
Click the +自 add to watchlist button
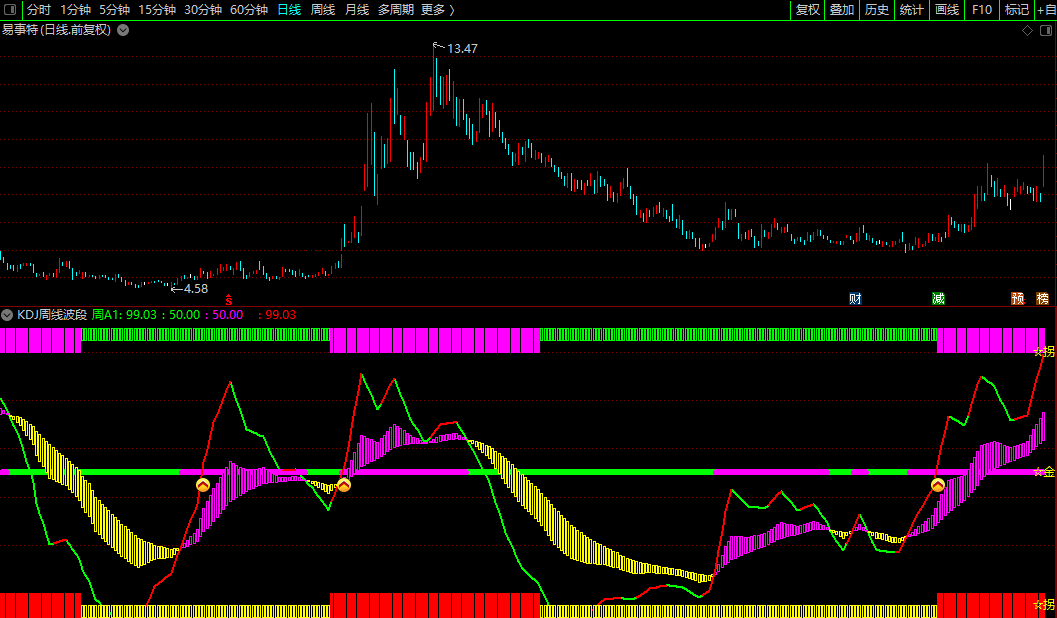click(x=1046, y=10)
